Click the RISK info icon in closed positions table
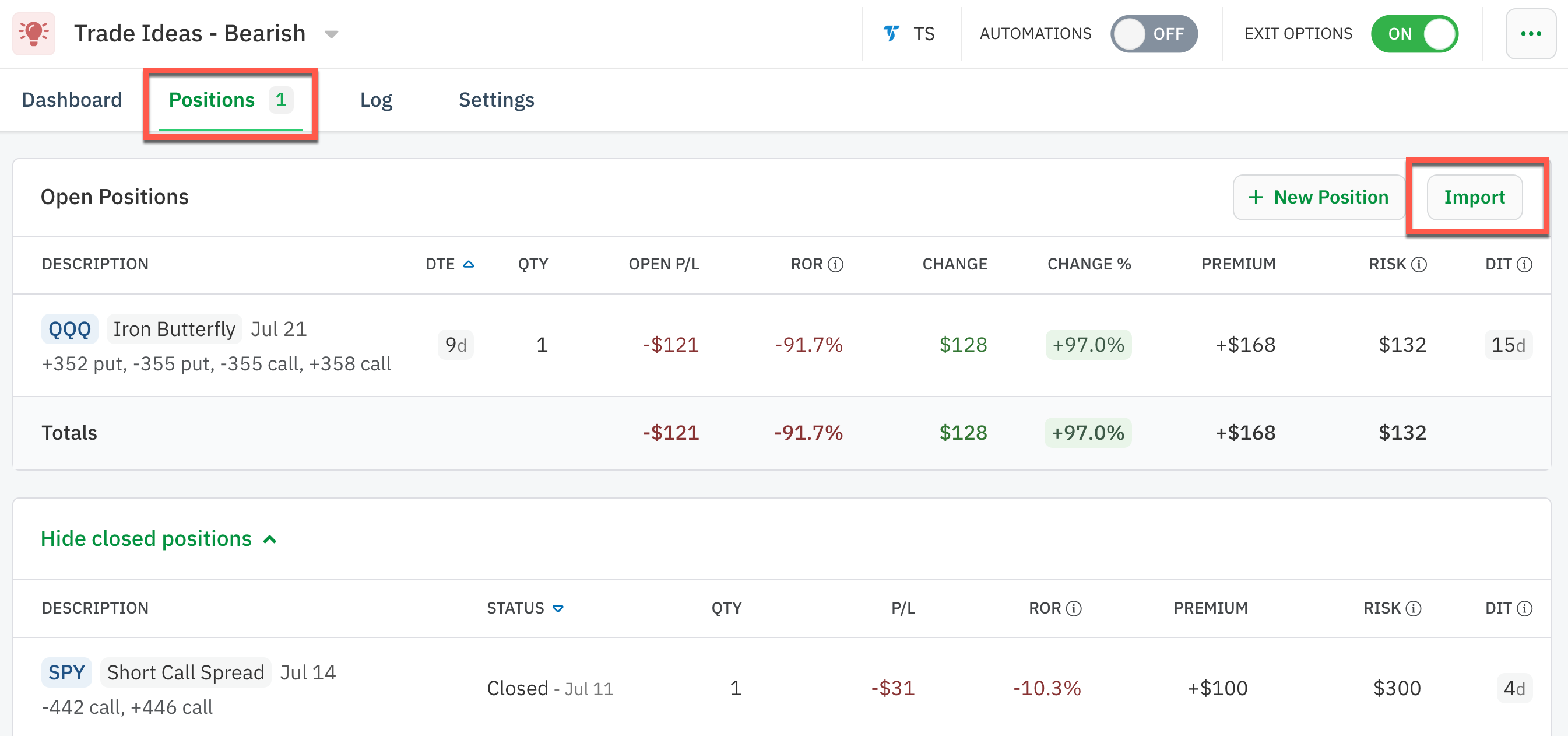The height and width of the screenshot is (736, 1568). (x=1414, y=608)
